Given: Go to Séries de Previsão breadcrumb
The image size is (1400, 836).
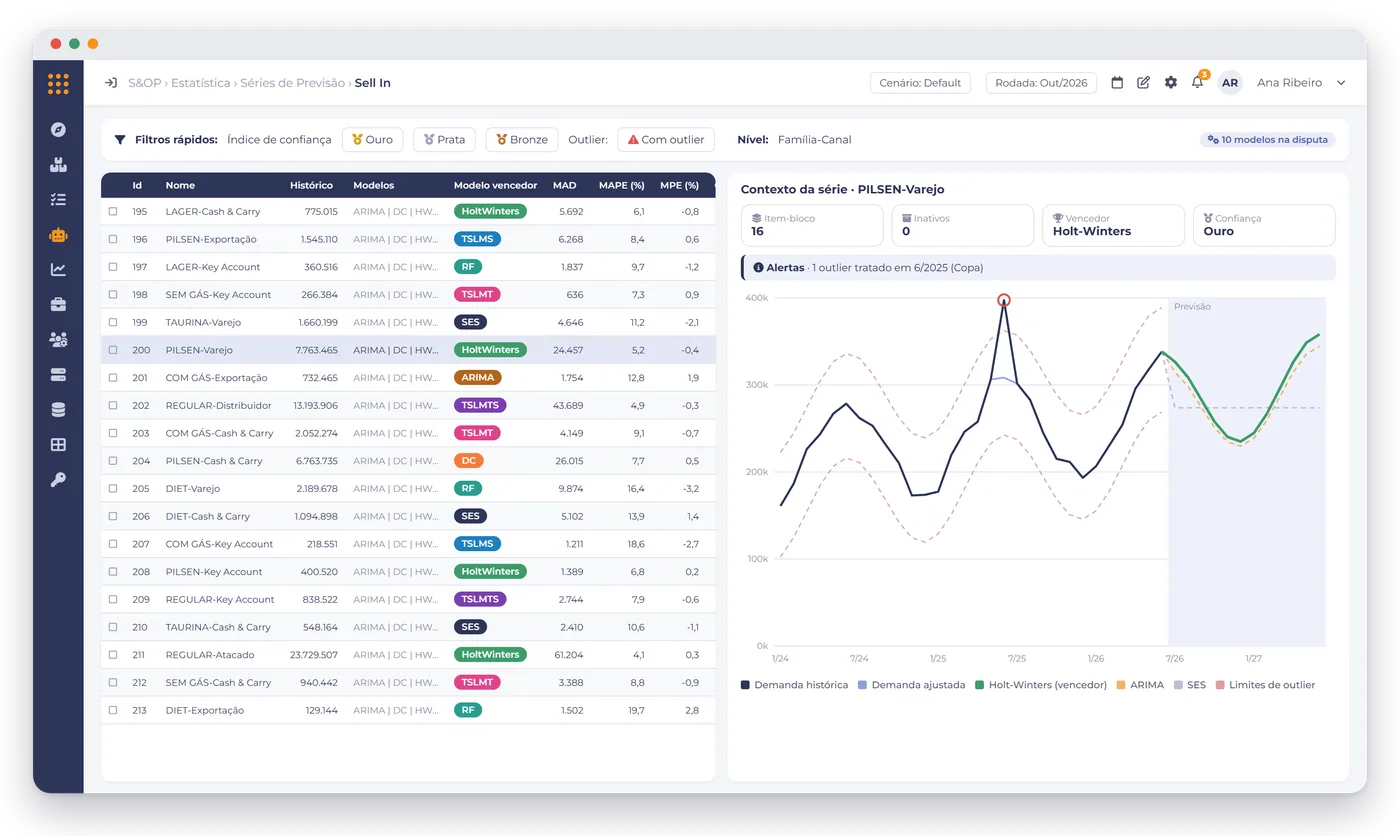Looking at the screenshot, I should click(292, 83).
